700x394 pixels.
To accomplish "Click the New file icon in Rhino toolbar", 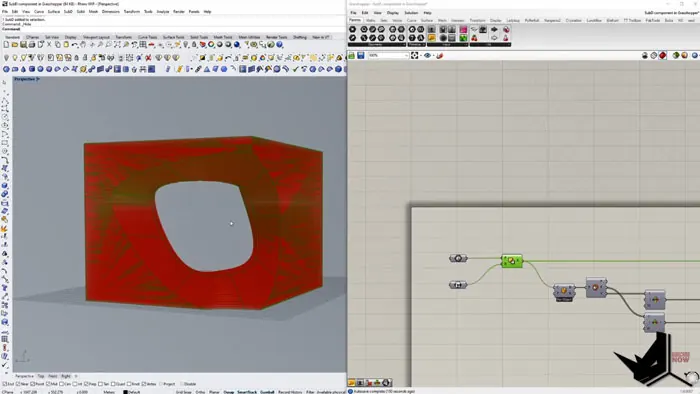I will tap(6, 45).
